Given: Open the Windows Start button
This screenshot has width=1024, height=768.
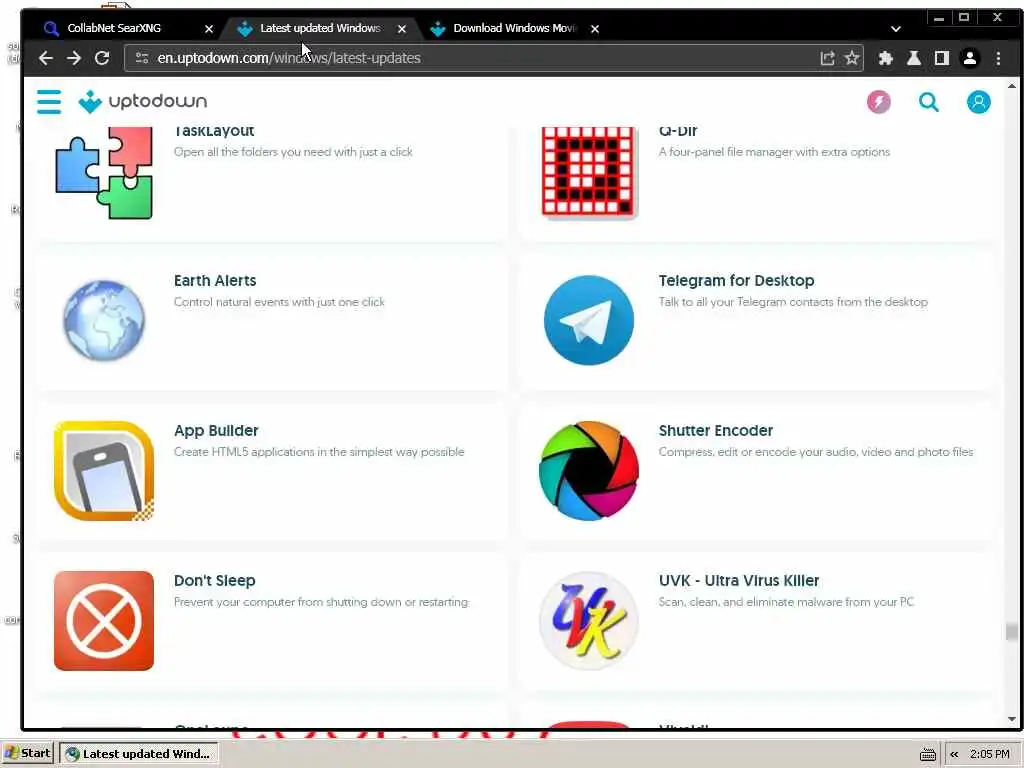Looking at the screenshot, I should pyautogui.click(x=28, y=754).
